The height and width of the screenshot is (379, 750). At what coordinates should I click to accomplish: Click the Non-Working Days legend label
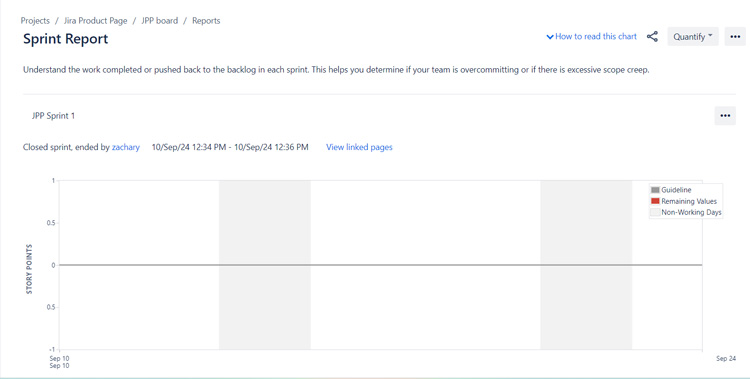click(x=691, y=212)
